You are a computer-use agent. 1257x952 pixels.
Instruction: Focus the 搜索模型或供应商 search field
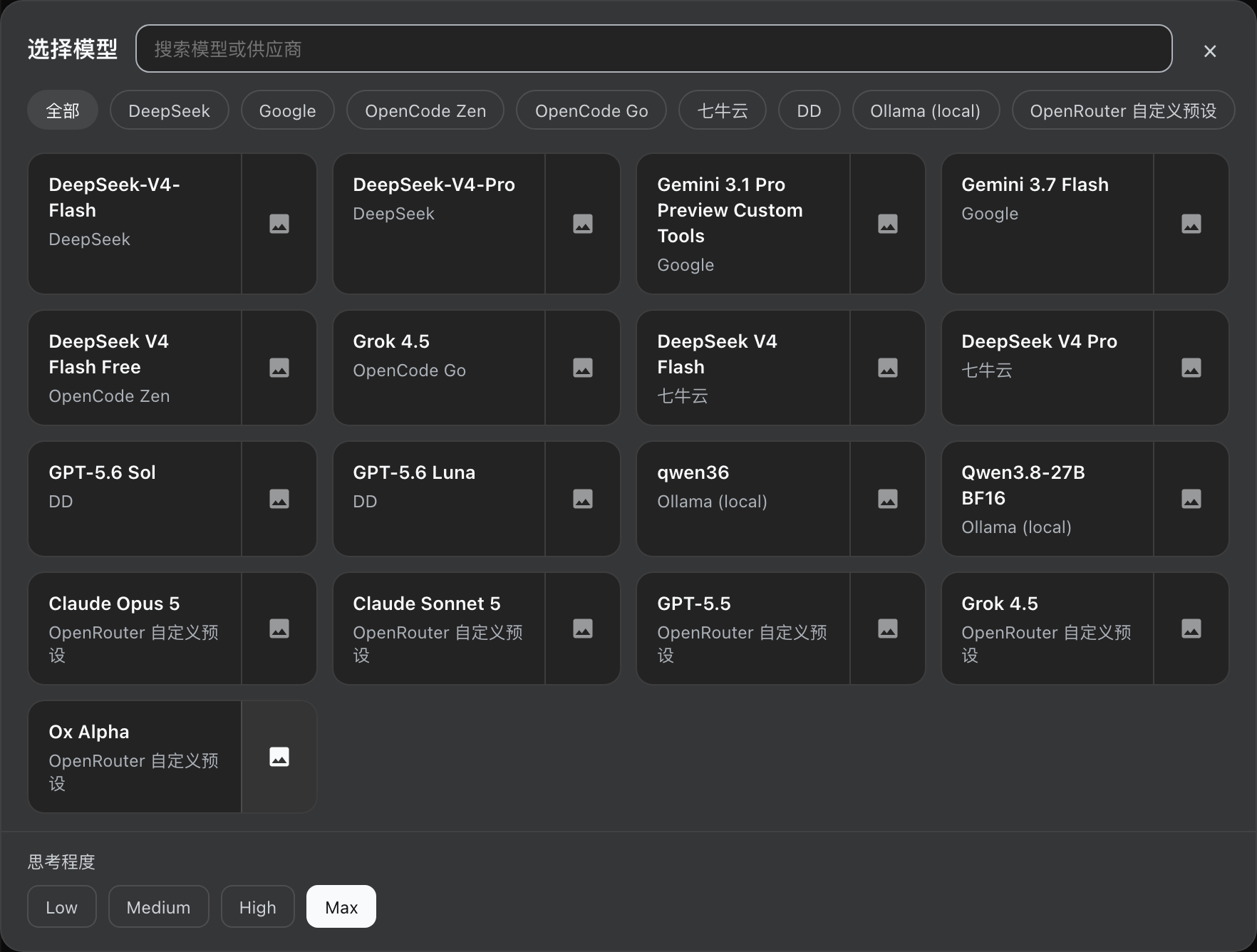click(654, 48)
